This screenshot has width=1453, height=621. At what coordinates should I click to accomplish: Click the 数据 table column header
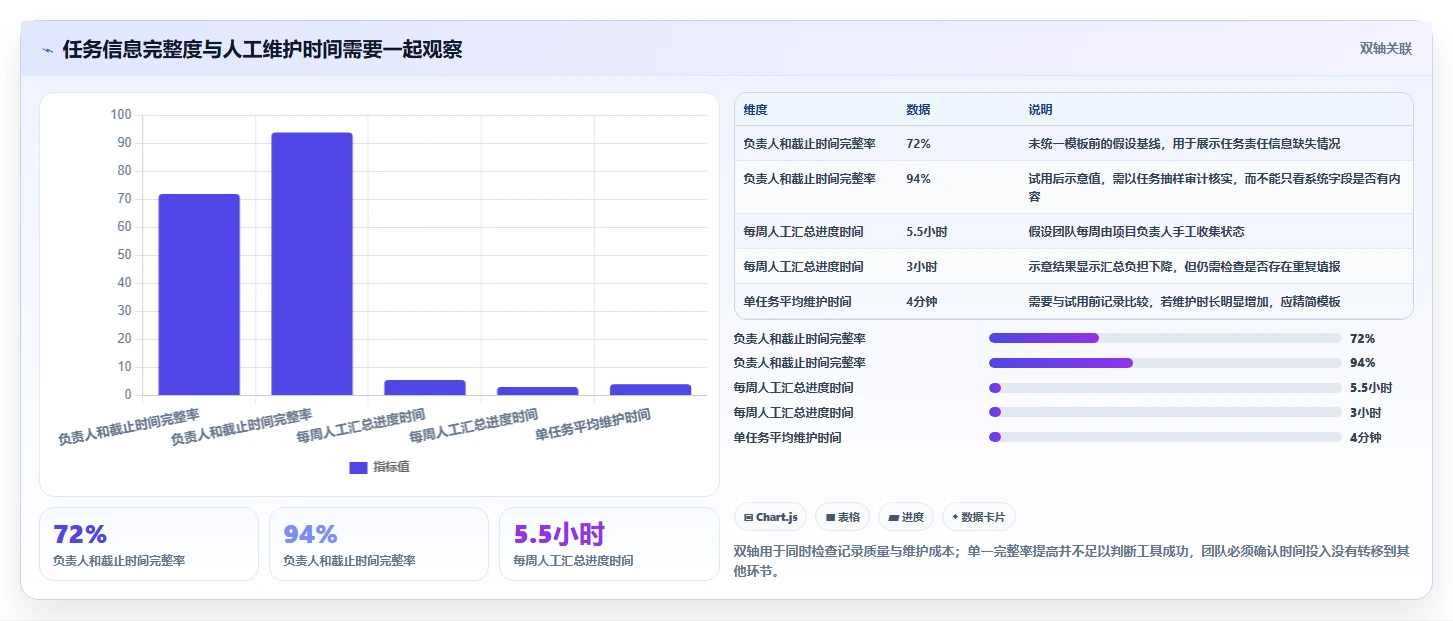[918, 110]
